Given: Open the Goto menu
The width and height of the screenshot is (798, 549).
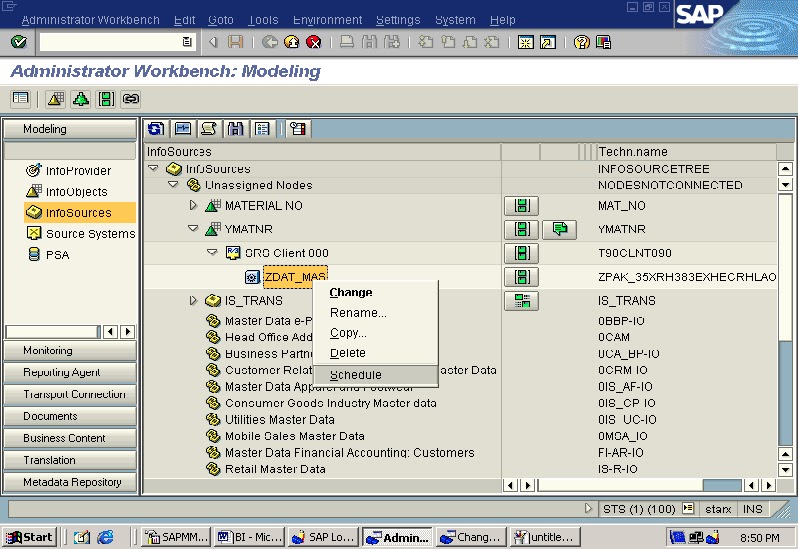Looking at the screenshot, I should [x=221, y=20].
